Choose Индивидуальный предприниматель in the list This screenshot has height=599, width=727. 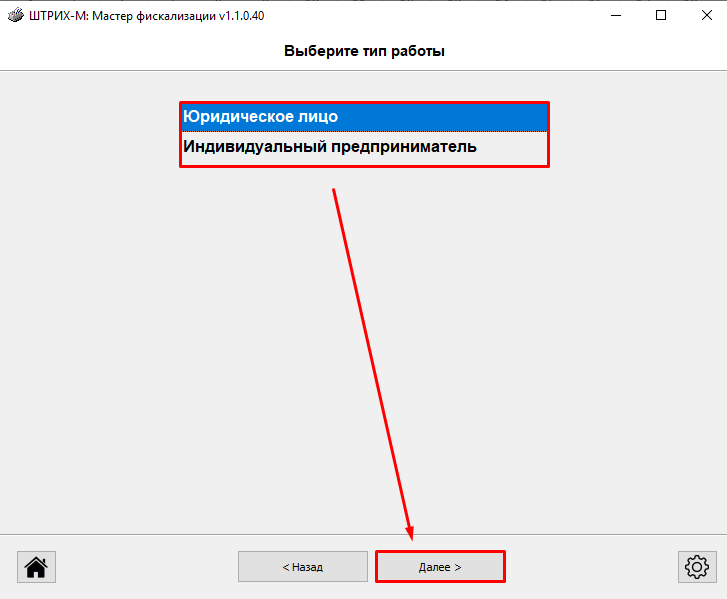364,147
